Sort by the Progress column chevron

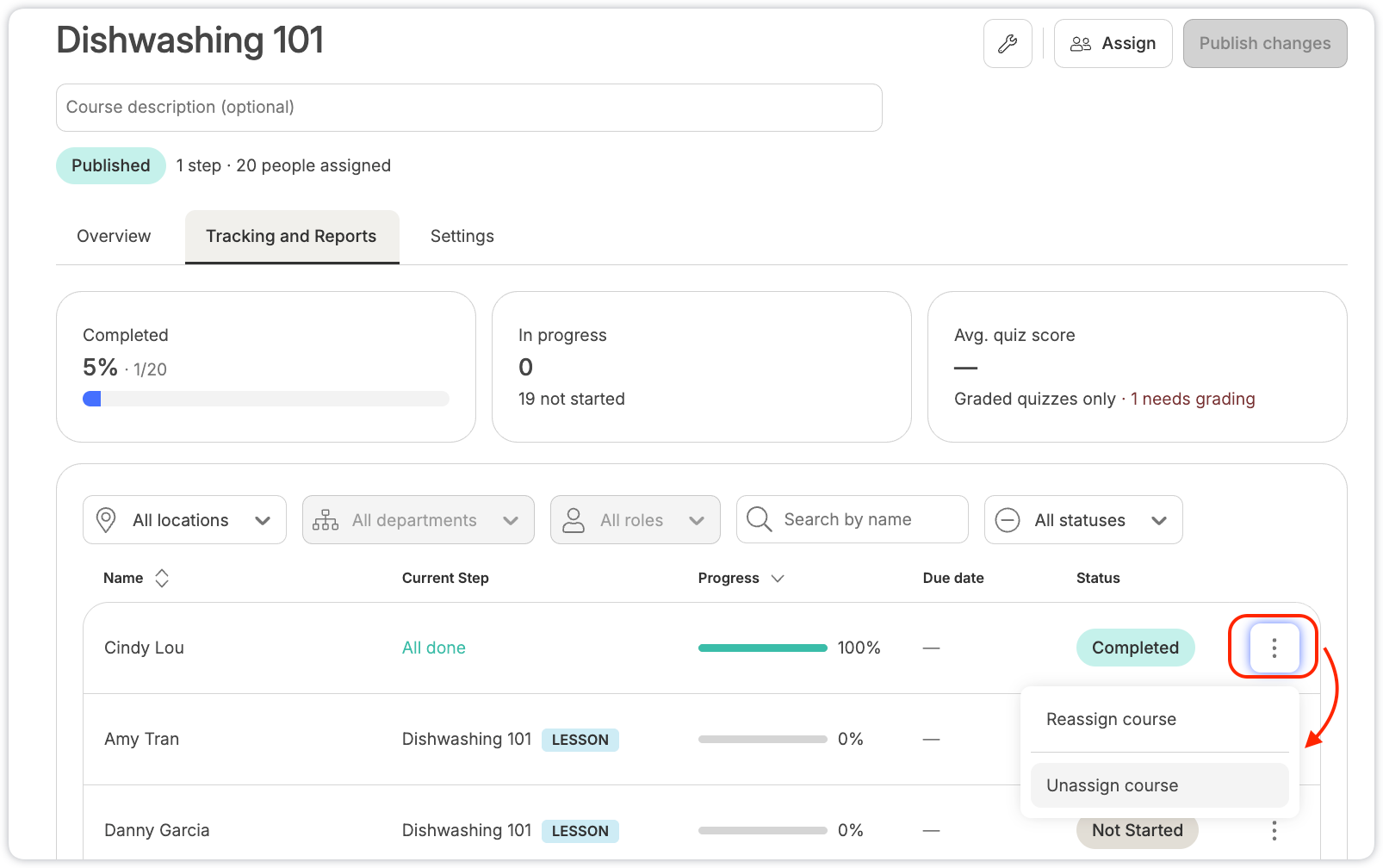click(x=778, y=578)
